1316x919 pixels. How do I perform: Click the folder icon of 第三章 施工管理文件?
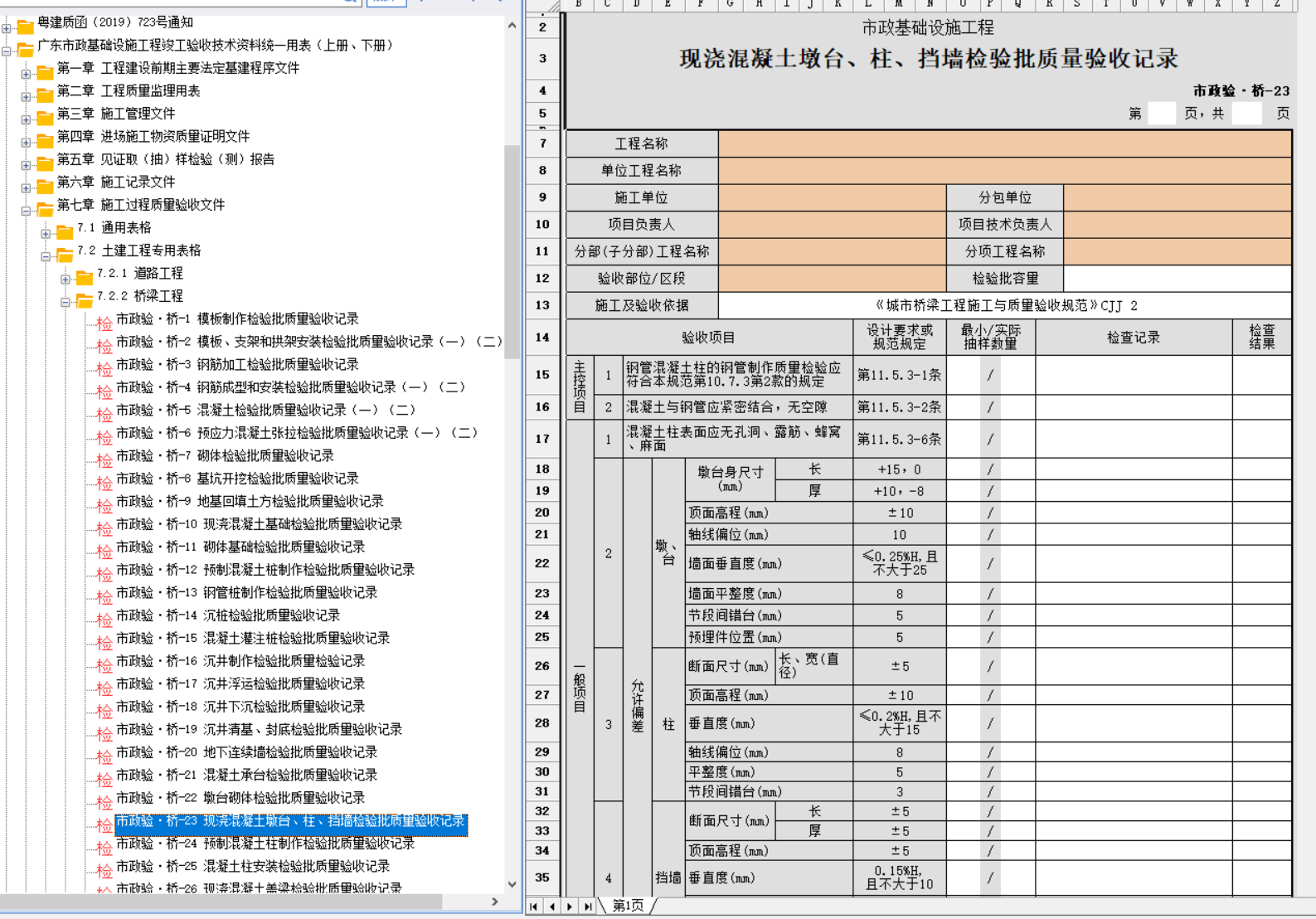(x=45, y=115)
